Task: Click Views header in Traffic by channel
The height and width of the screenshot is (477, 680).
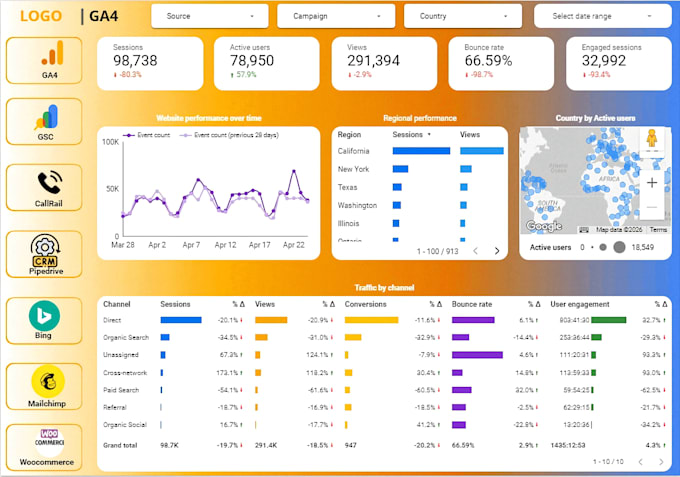Action: point(265,304)
